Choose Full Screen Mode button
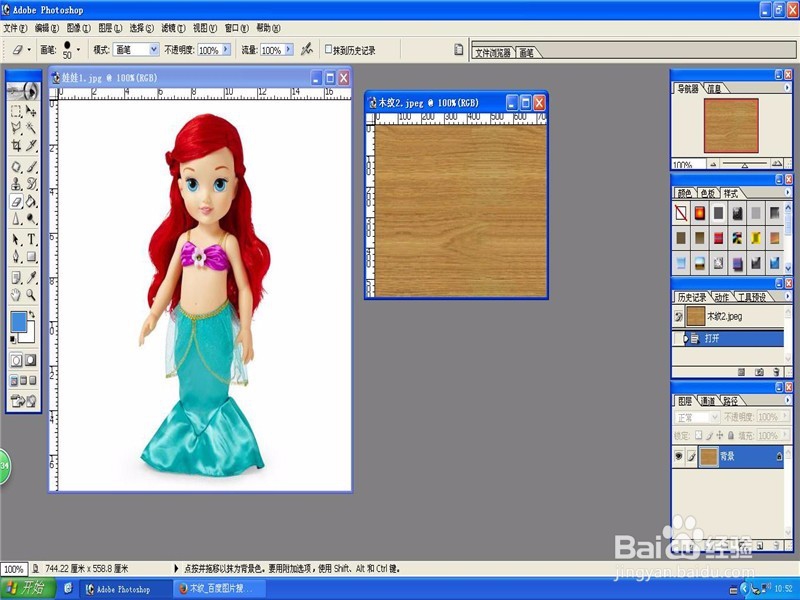The image size is (800, 600). coord(33,381)
